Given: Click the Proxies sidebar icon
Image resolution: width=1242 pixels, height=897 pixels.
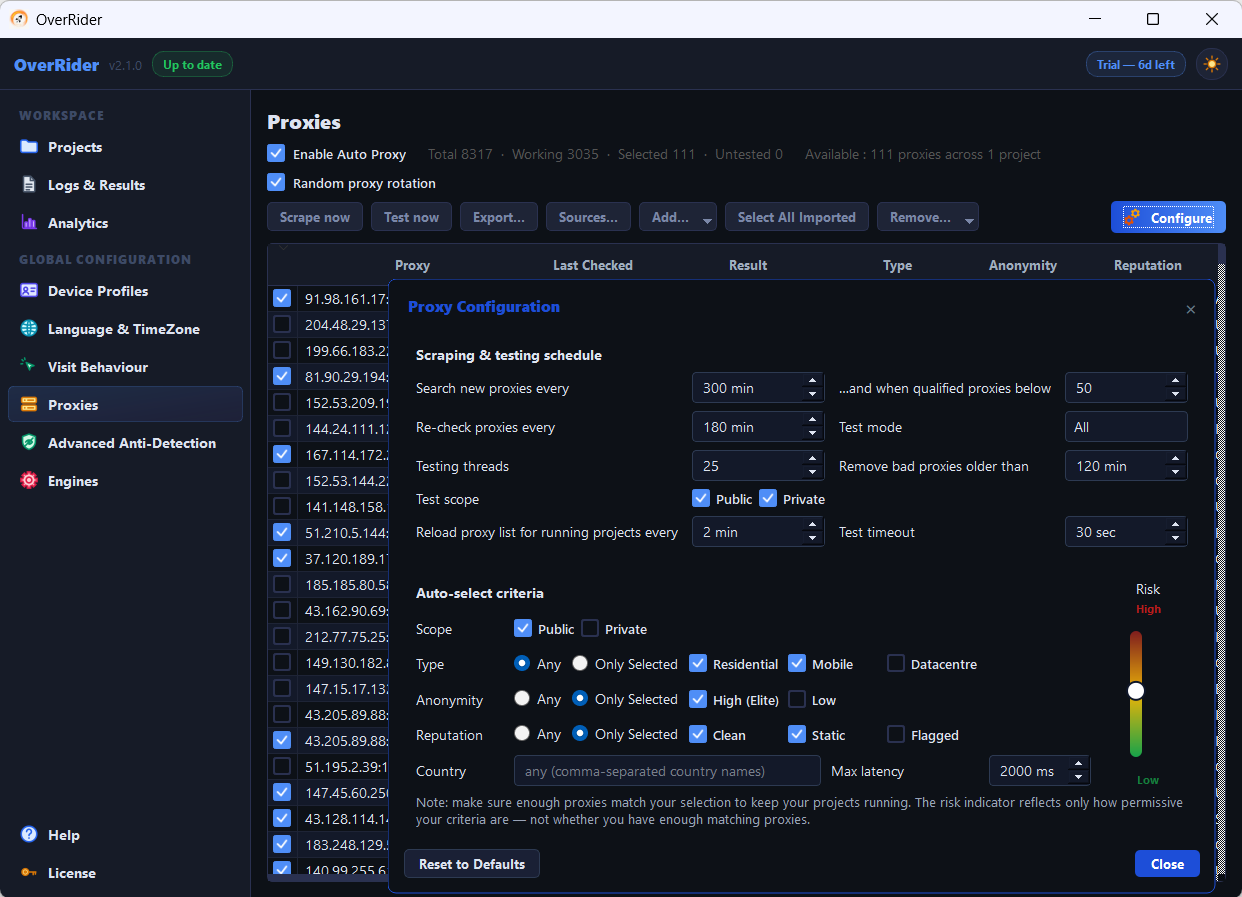Looking at the screenshot, I should (x=29, y=405).
